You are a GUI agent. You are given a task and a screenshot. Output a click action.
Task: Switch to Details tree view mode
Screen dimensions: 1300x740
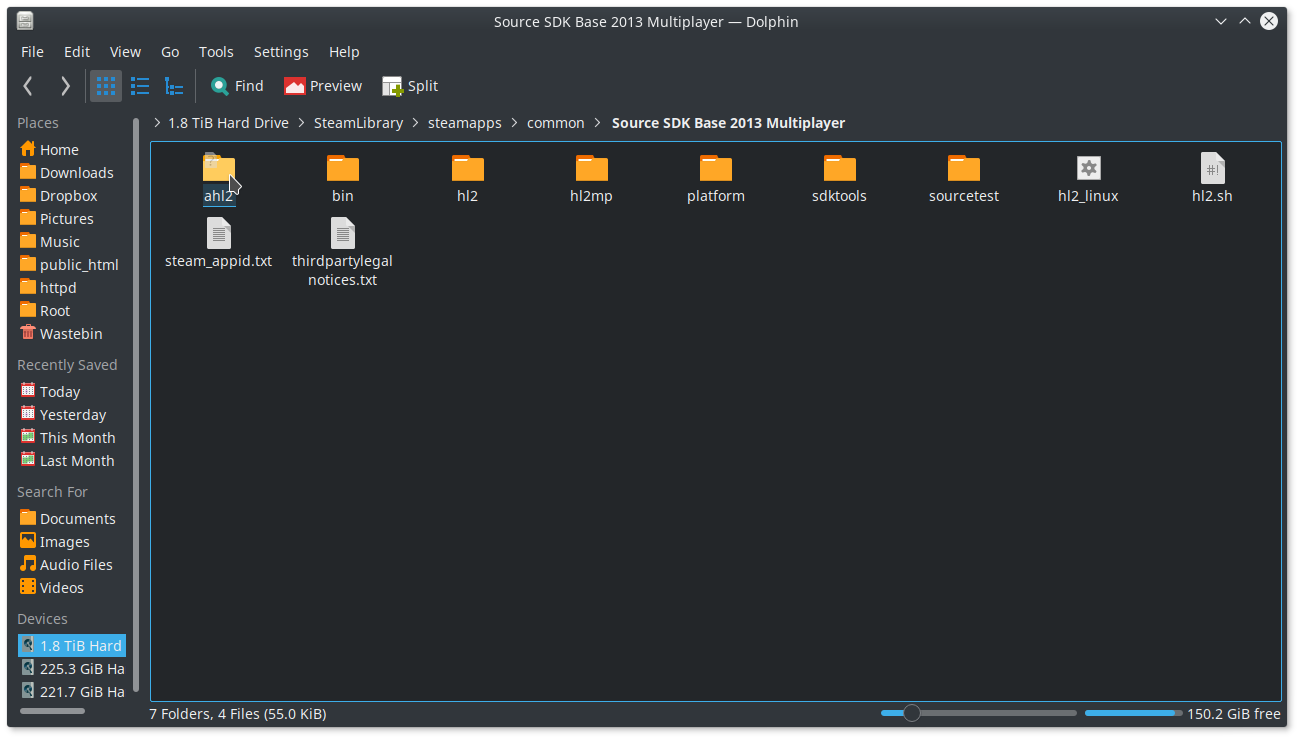coord(174,86)
